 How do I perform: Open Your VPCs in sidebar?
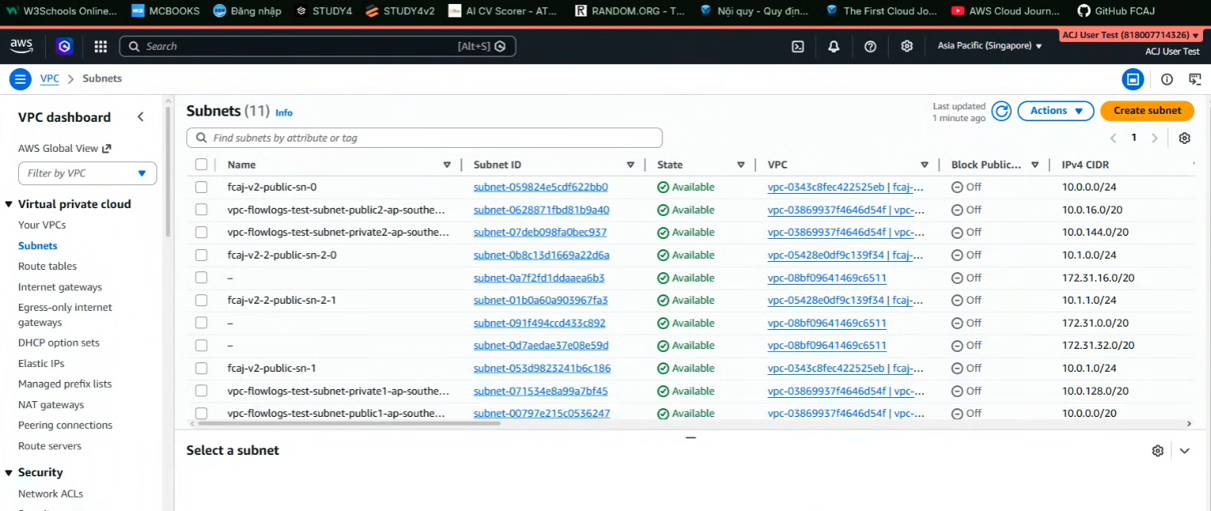point(42,225)
